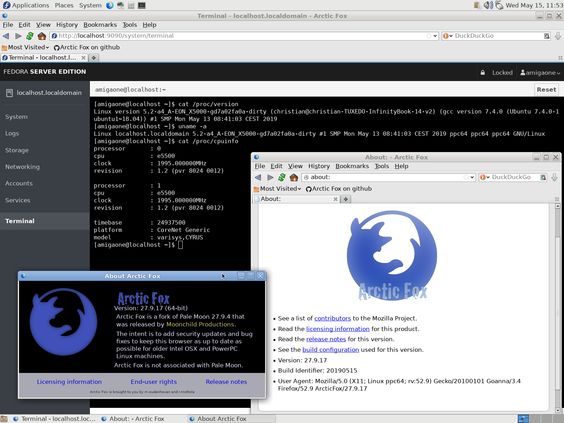Open Most Visited dropdown in Terminal browser
This screenshot has height=423, width=564.
point(25,47)
